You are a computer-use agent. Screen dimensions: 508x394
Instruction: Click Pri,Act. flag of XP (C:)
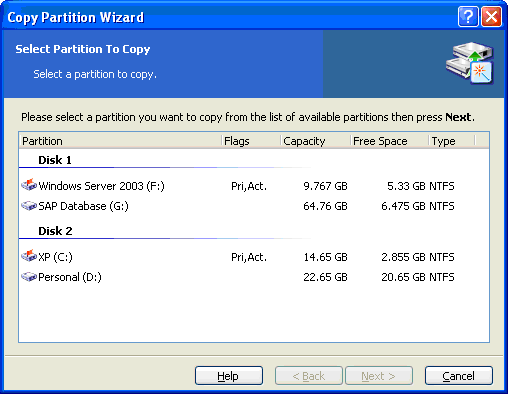click(x=249, y=257)
